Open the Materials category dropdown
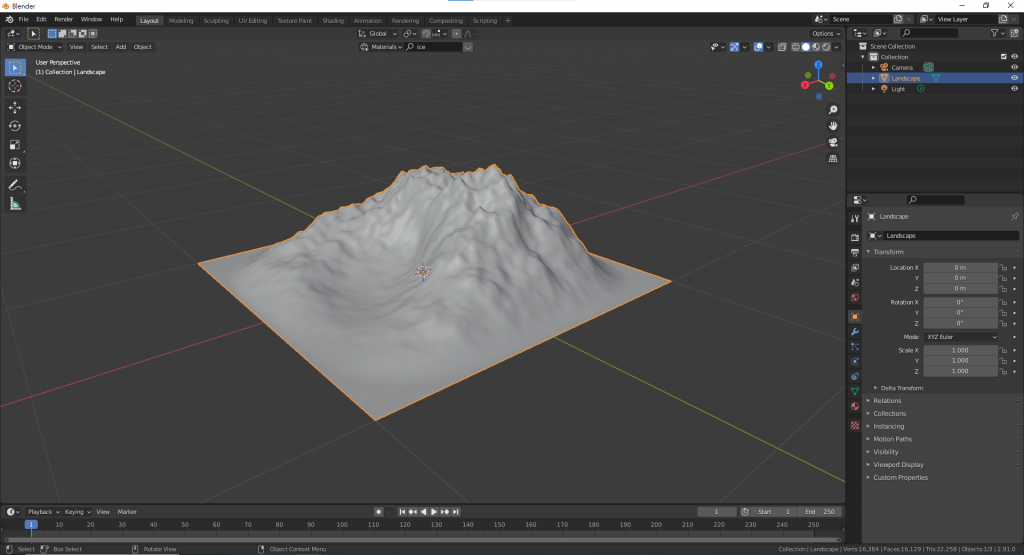The height and width of the screenshot is (555, 1024). point(381,47)
